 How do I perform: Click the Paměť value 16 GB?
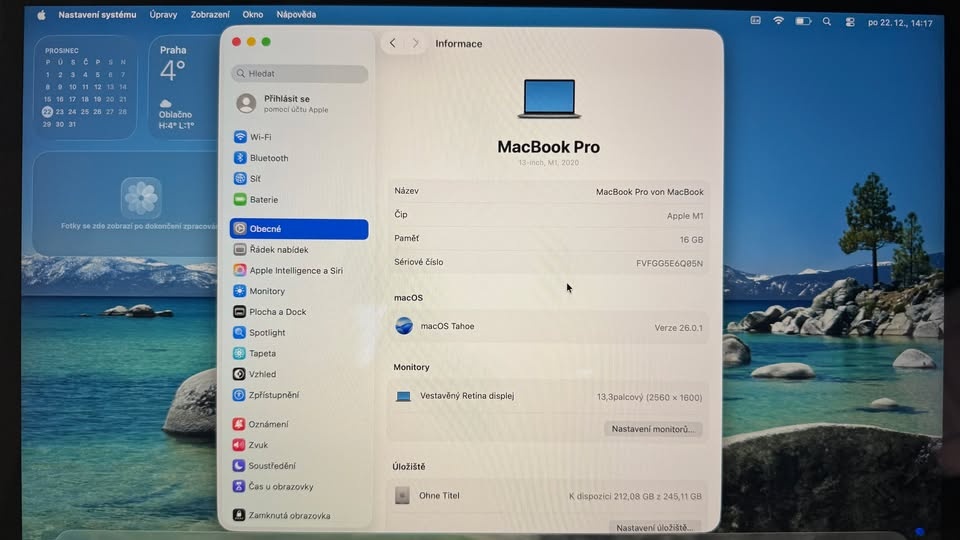point(691,239)
